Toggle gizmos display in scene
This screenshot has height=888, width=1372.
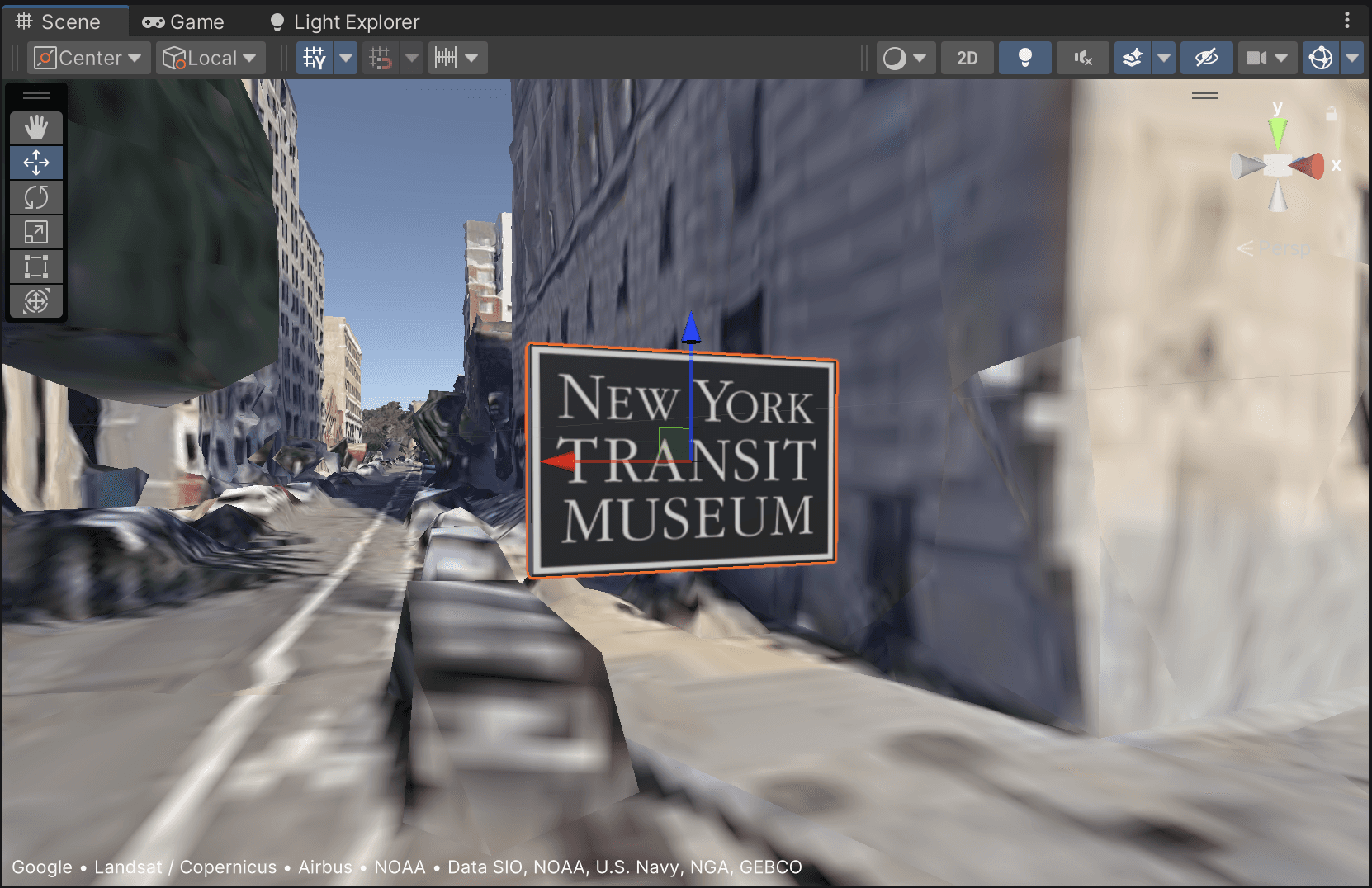(1321, 58)
